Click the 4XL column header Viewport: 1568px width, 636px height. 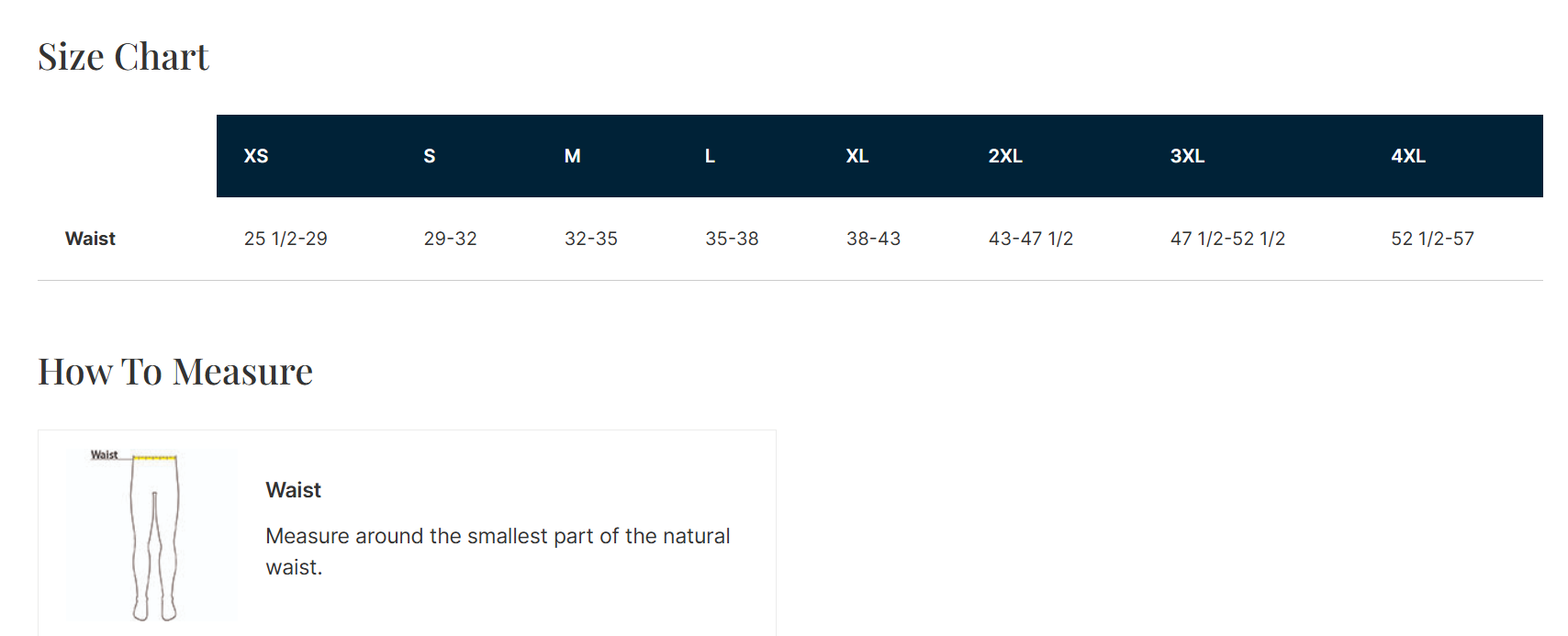pyautogui.click(x=1408, y=156)
